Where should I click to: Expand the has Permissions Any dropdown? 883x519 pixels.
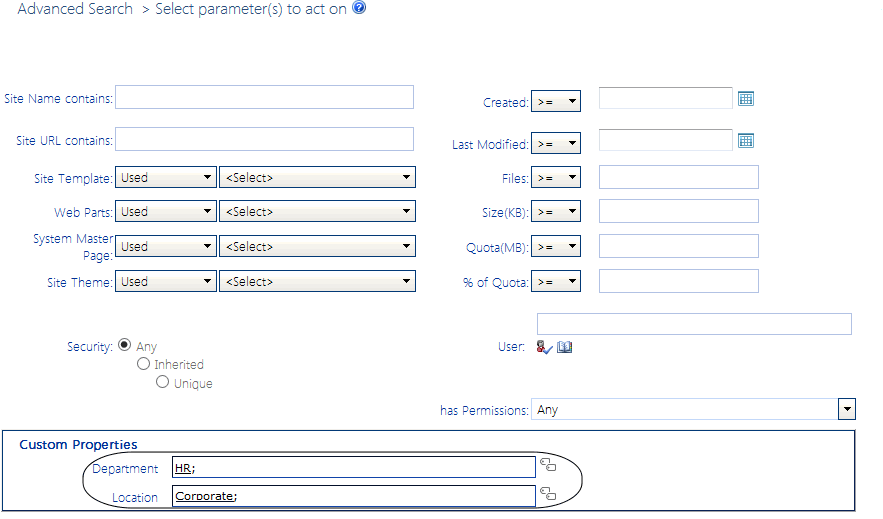click(694, 409)
